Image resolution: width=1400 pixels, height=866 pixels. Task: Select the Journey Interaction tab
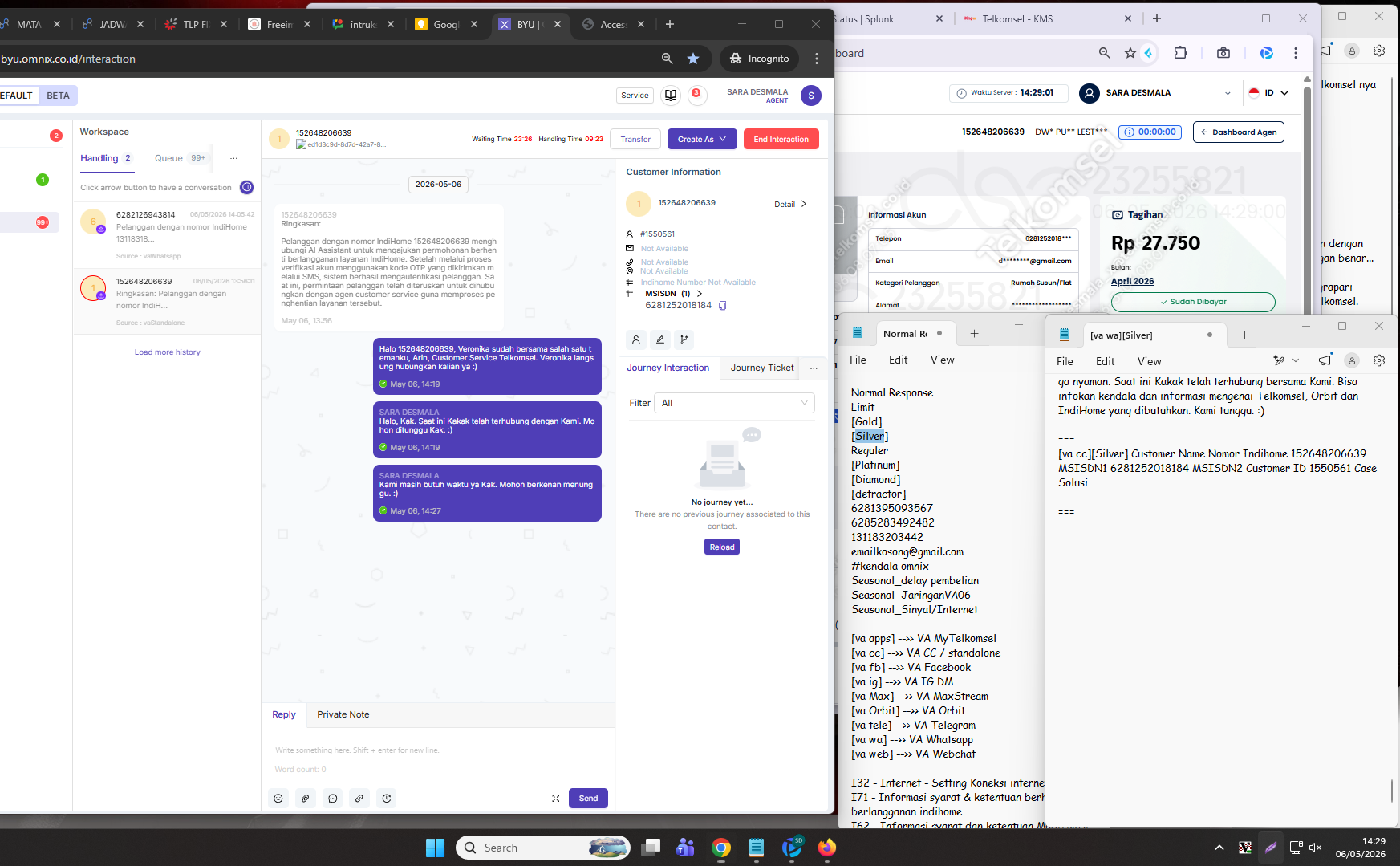click(668, 368)
